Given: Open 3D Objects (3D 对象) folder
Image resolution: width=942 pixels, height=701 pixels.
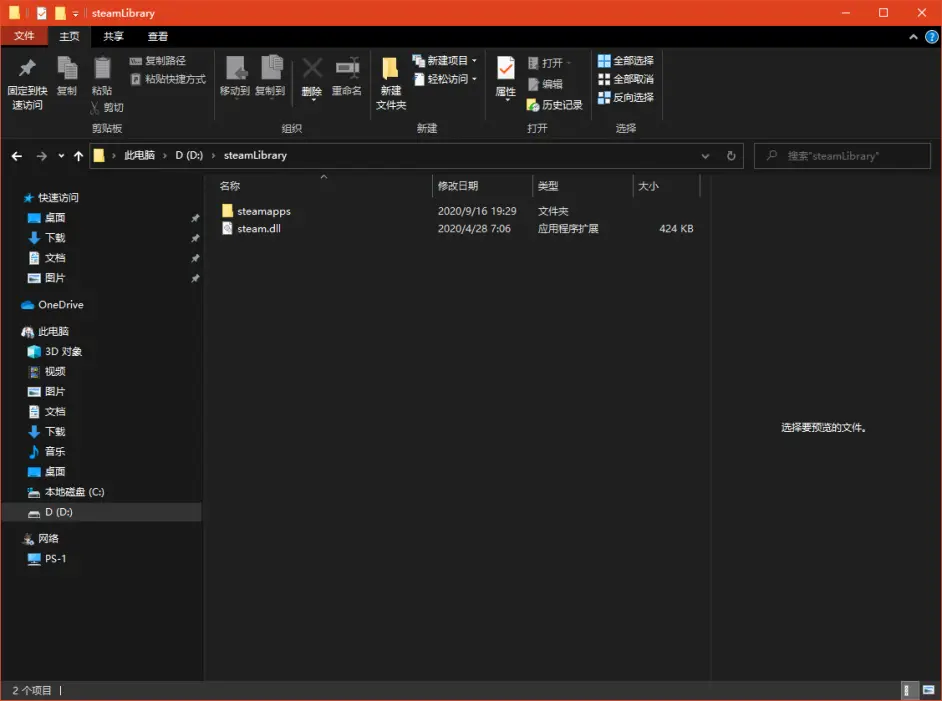Looking at the screenshot, I should point(63,351).
